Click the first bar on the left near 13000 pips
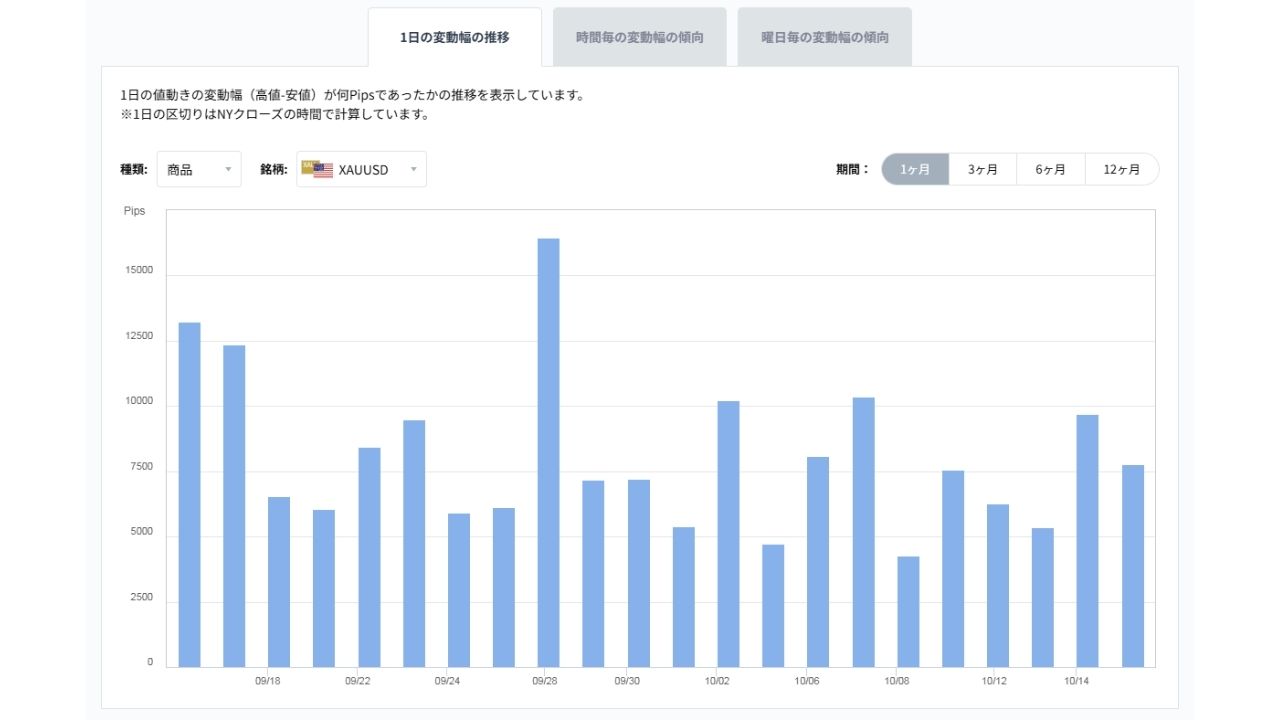Viewport: 1280px width, 720px height. [x=189, y=495]
